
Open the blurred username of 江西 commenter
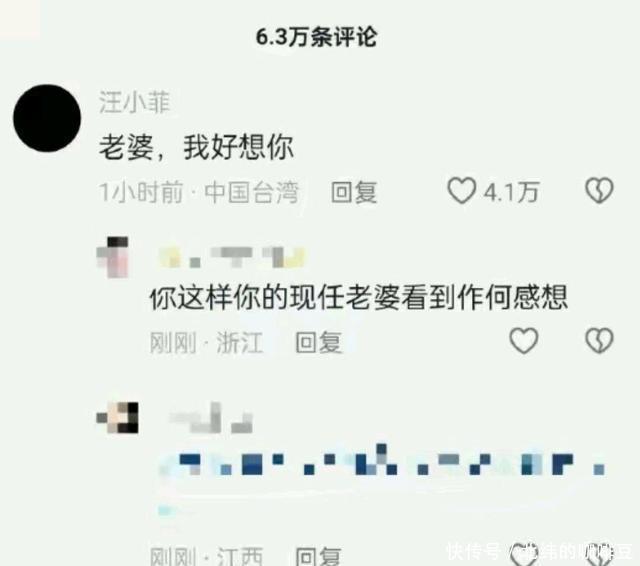(x=211, y=418)
